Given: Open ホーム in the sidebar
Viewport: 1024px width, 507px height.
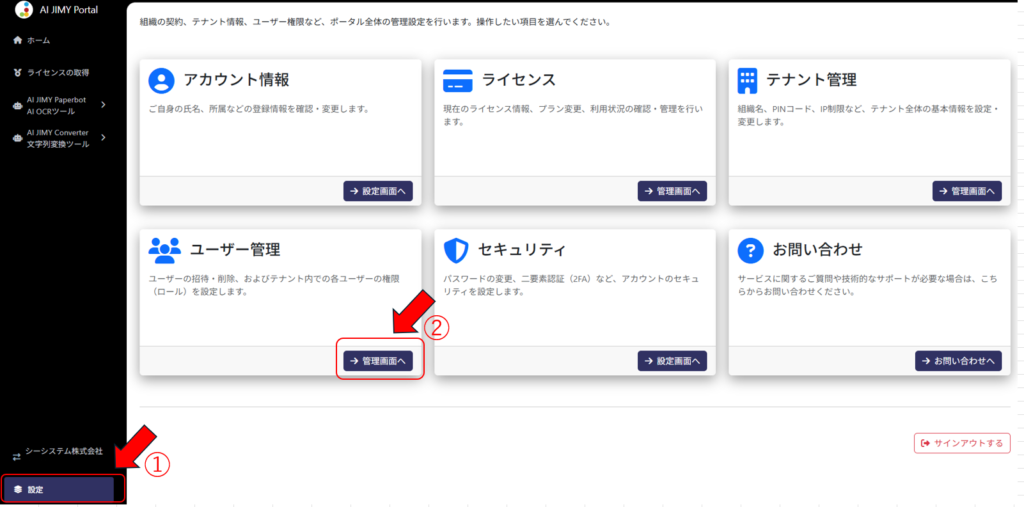Looking at the screenshot, I should [38, 40].
